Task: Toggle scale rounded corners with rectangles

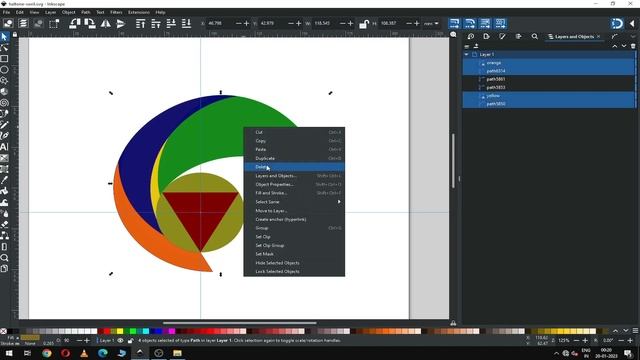Action: click(x=470, y=23)
